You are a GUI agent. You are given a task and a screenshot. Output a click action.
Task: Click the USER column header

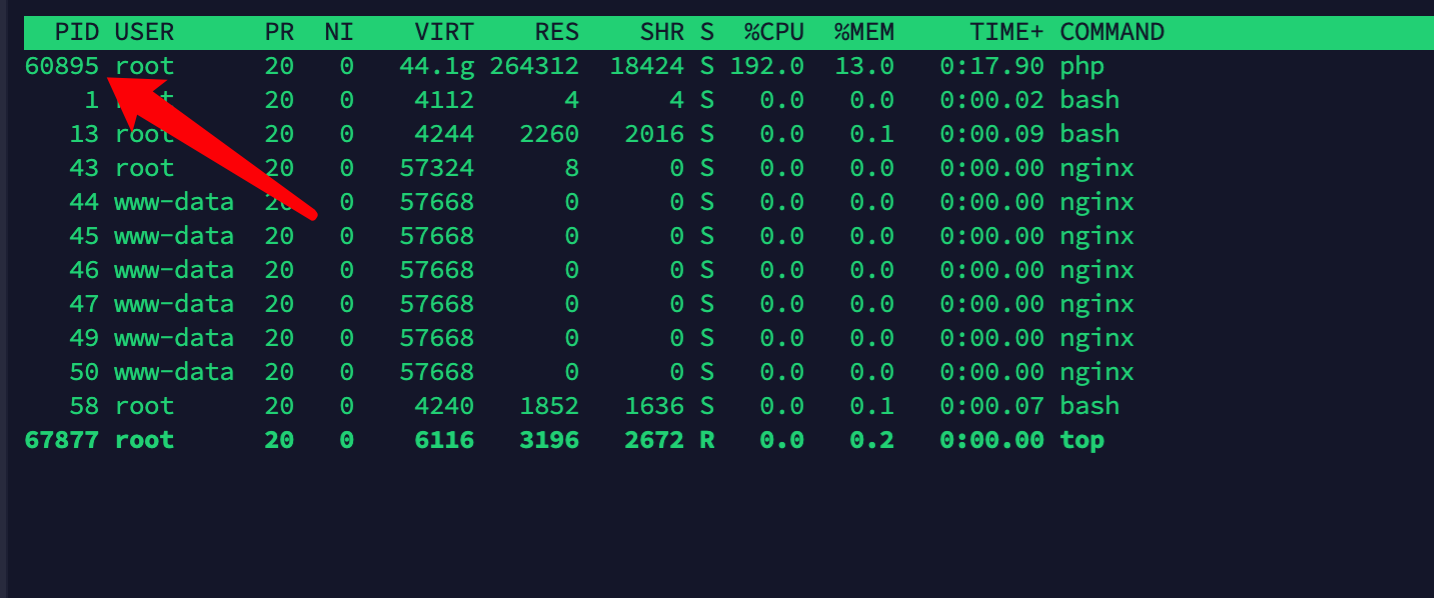coord(144,32)
